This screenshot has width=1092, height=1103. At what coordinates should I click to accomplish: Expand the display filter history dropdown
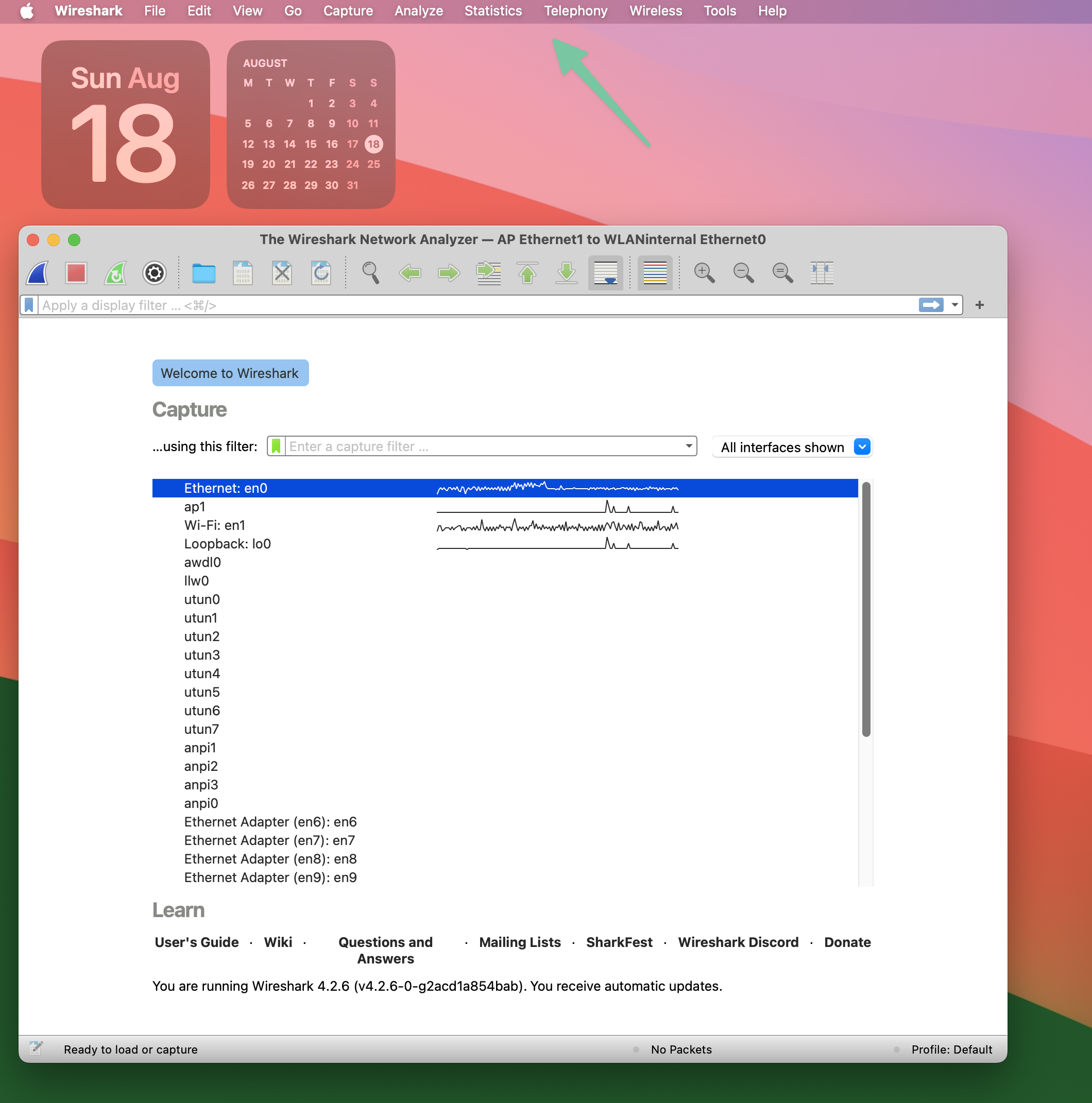click(x=954, y=305)
